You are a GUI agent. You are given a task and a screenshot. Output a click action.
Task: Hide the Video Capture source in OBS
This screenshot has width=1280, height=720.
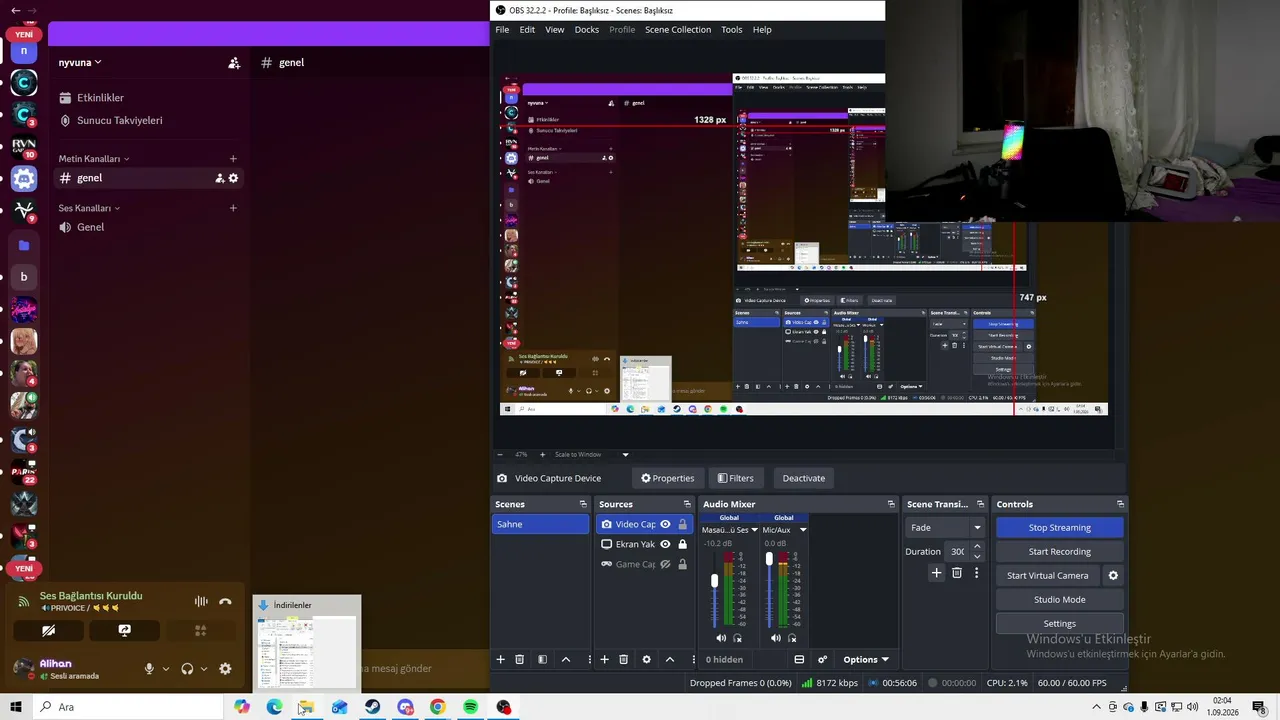point(665,524)
